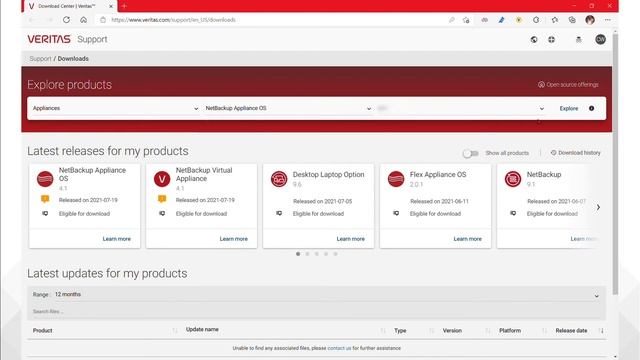Sort by the Version column

[x=452, y=331]
